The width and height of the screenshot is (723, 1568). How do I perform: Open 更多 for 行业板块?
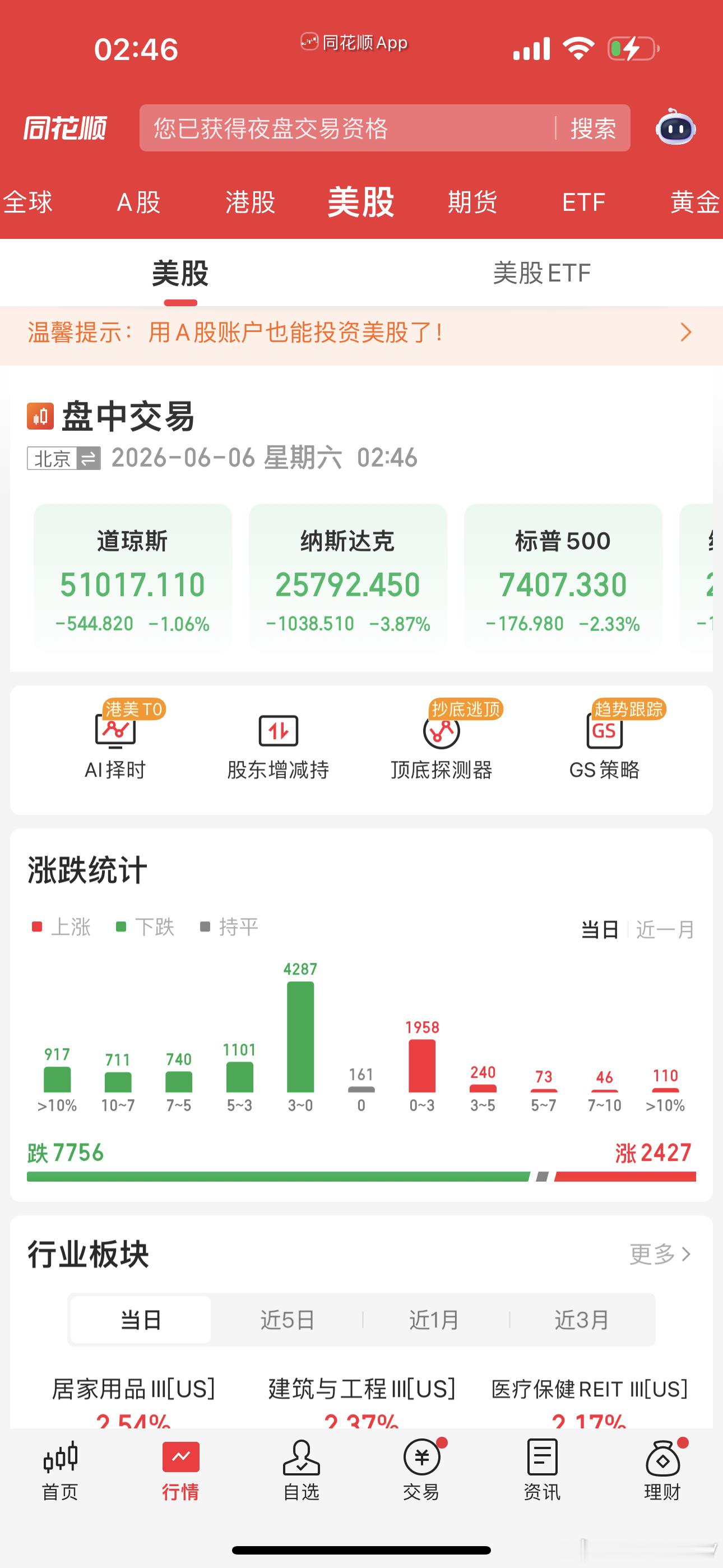tap(660, 1254)
